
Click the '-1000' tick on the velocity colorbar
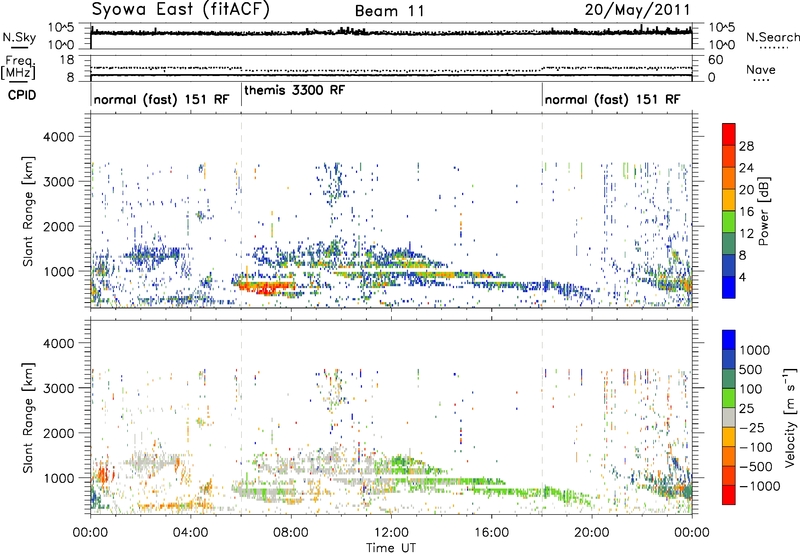759,486
